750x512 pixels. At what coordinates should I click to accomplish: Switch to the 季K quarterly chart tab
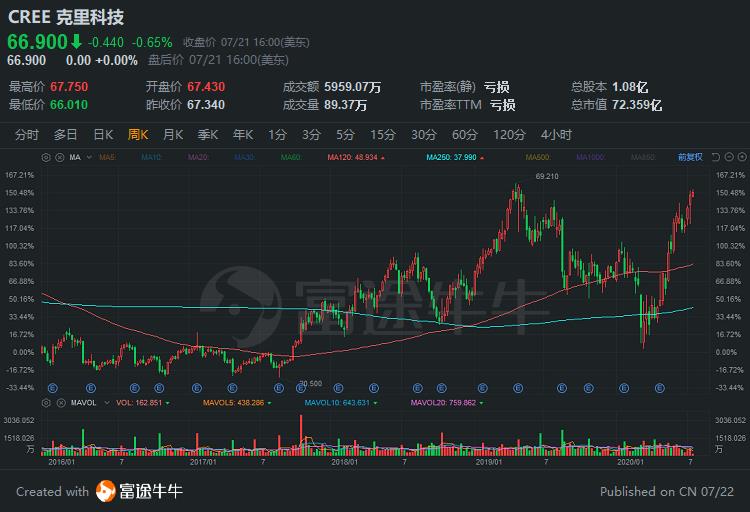point(208,135)
